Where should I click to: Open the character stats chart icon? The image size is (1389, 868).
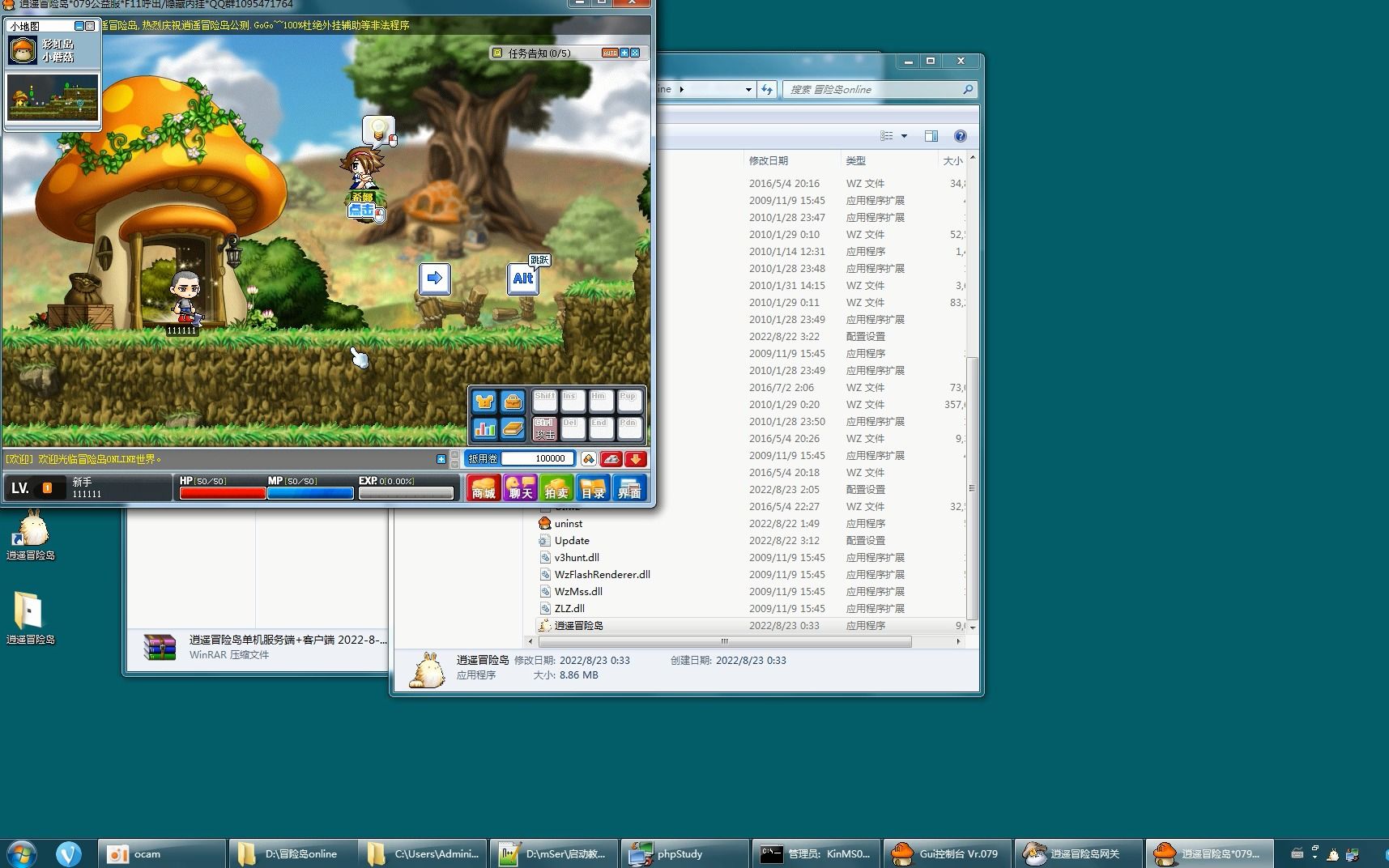click(x=484, y=429)
